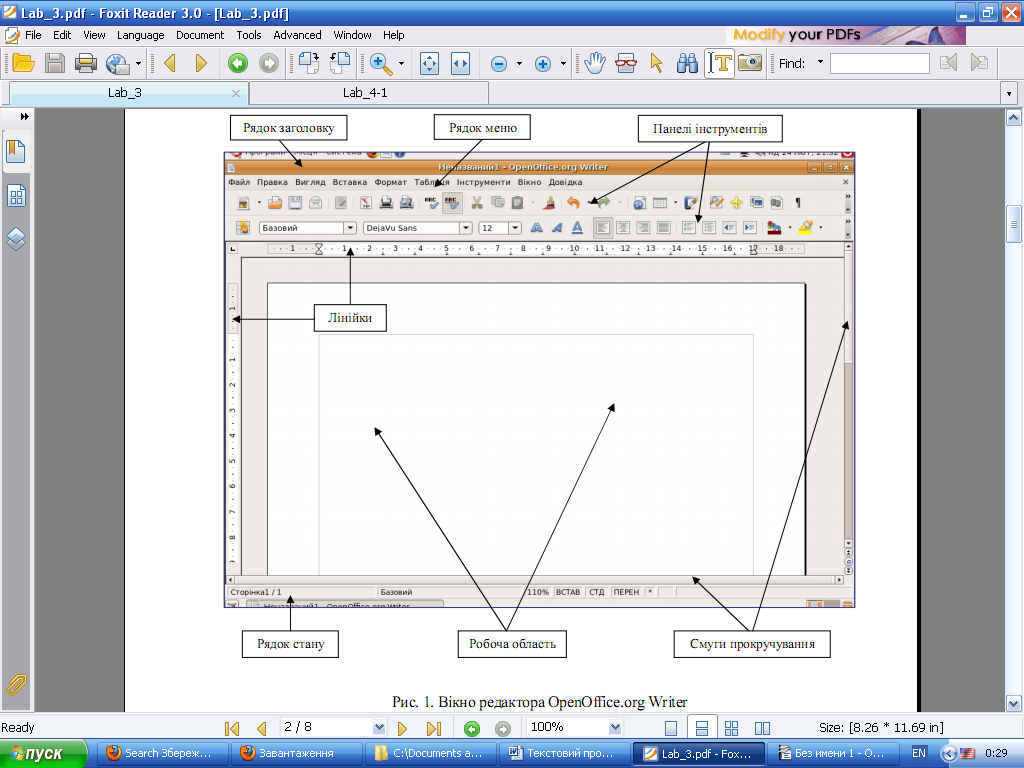This screenshot has height=768, width=1024.
Task: Open the Layers panel
Action: (16, 239)
